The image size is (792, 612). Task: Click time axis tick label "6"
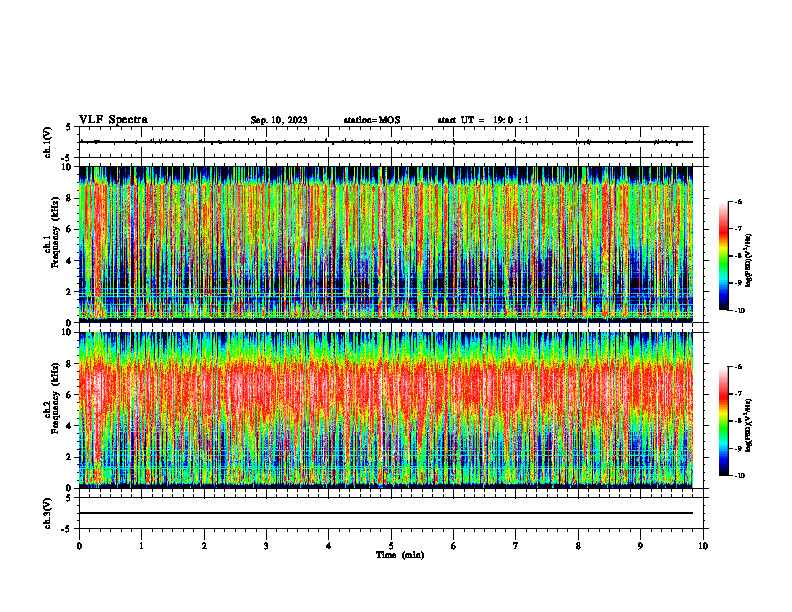tap(454, 546)
